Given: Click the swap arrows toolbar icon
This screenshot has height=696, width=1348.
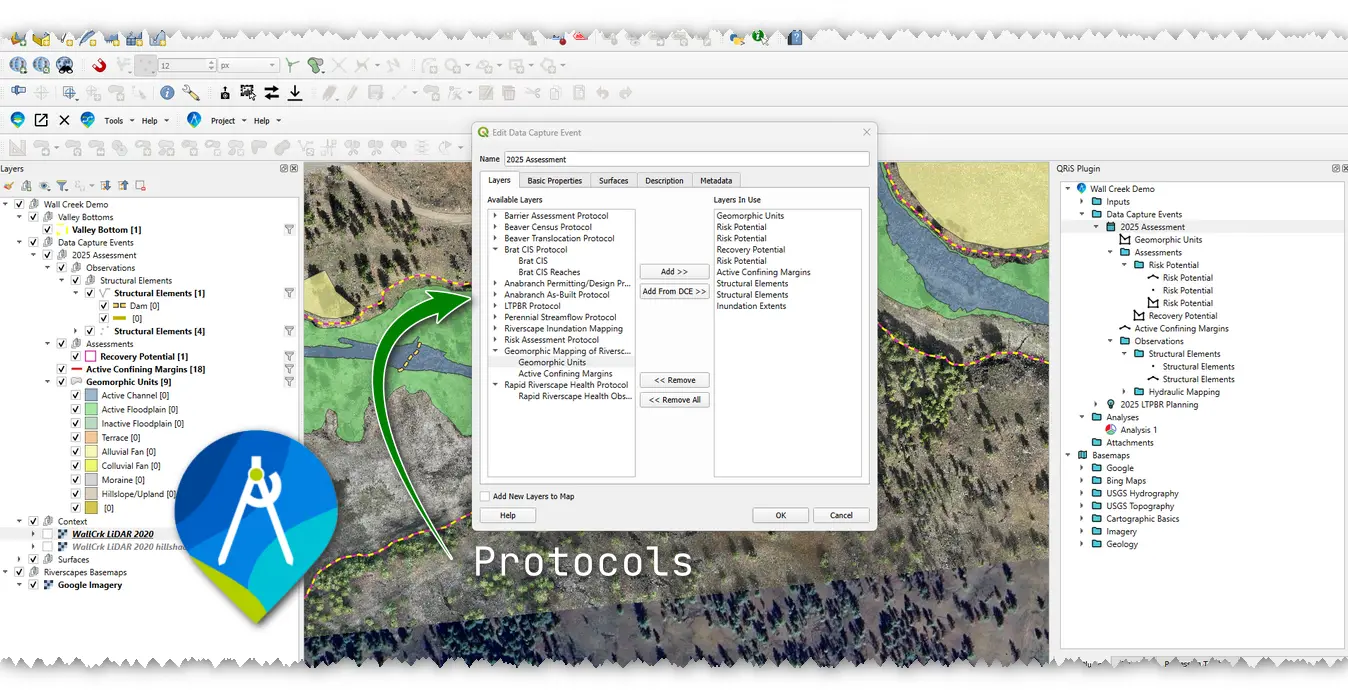Looking at the screenshot, I should [271, 93].
